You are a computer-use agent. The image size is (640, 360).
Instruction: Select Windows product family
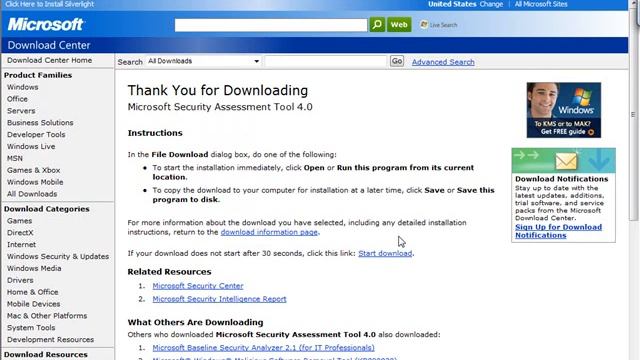(22, 87)
